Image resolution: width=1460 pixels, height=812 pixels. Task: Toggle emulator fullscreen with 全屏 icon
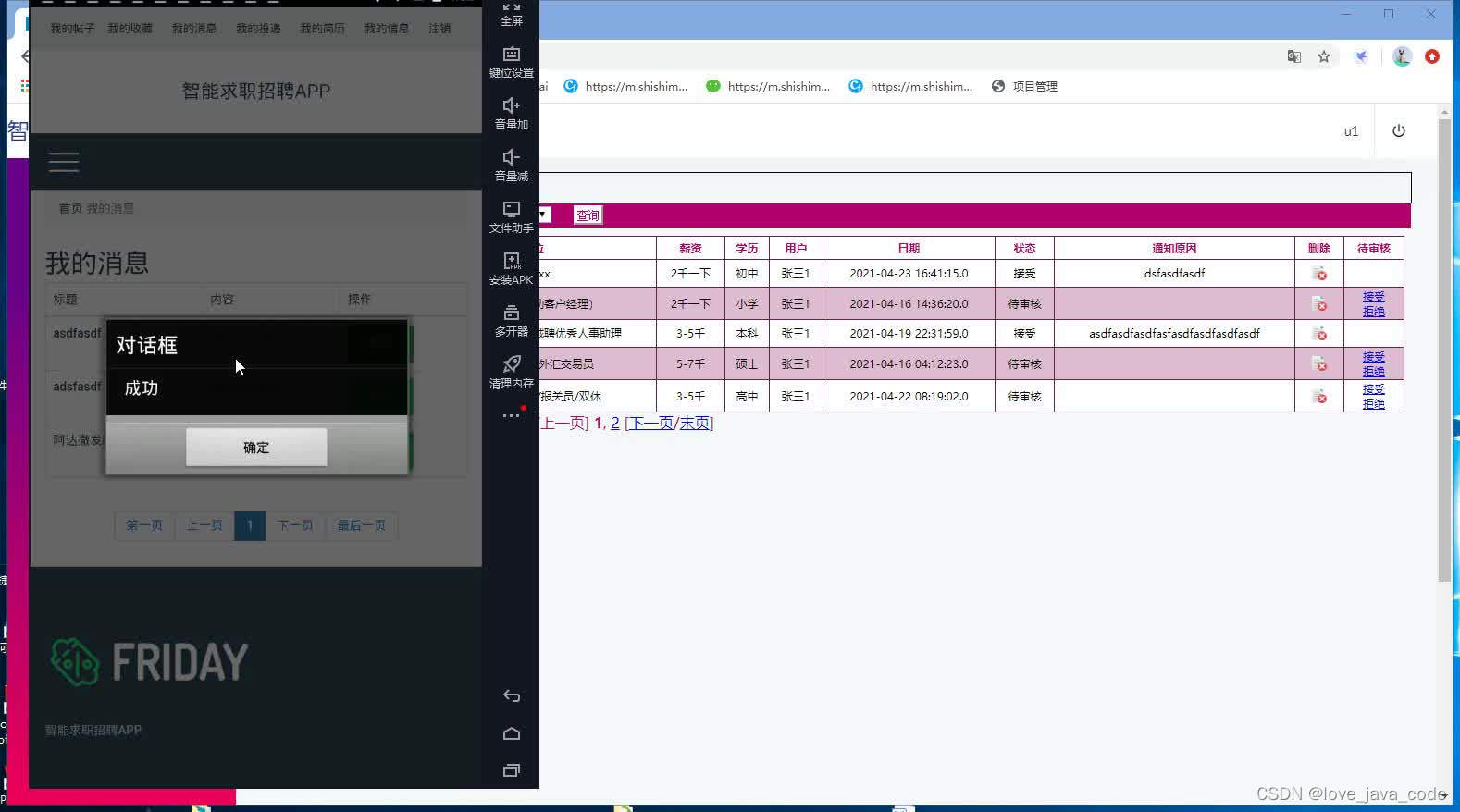[x=512, y=13]
